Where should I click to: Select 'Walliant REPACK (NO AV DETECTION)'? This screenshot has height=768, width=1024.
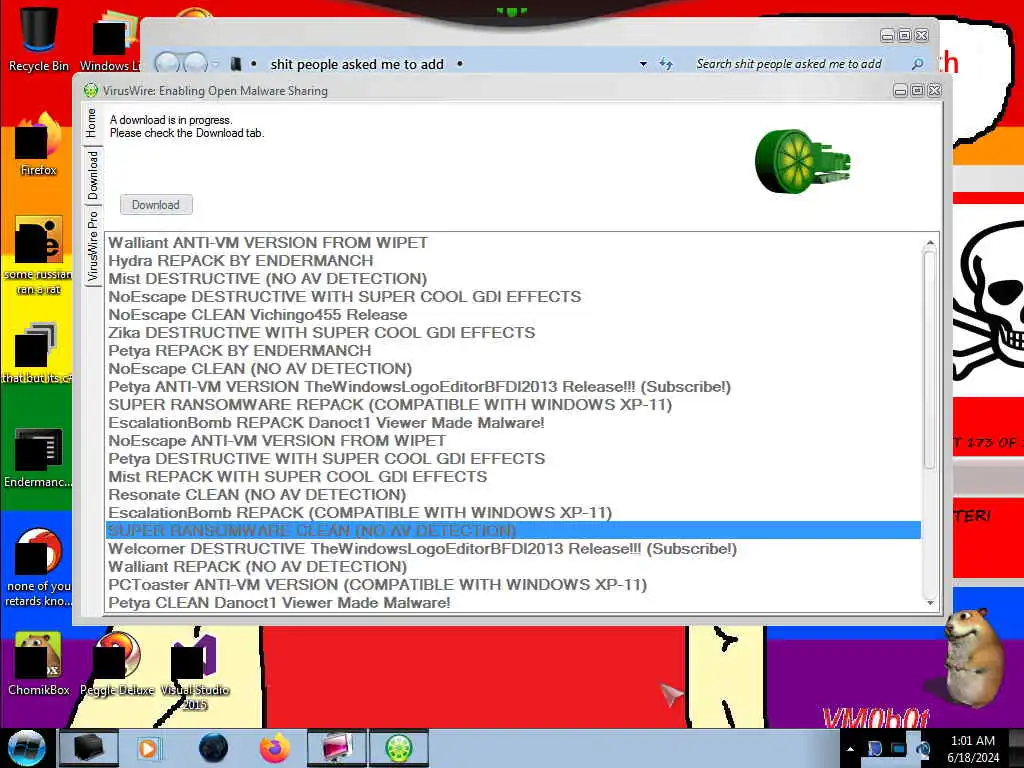pyautogui.click(x=513, y=567)
